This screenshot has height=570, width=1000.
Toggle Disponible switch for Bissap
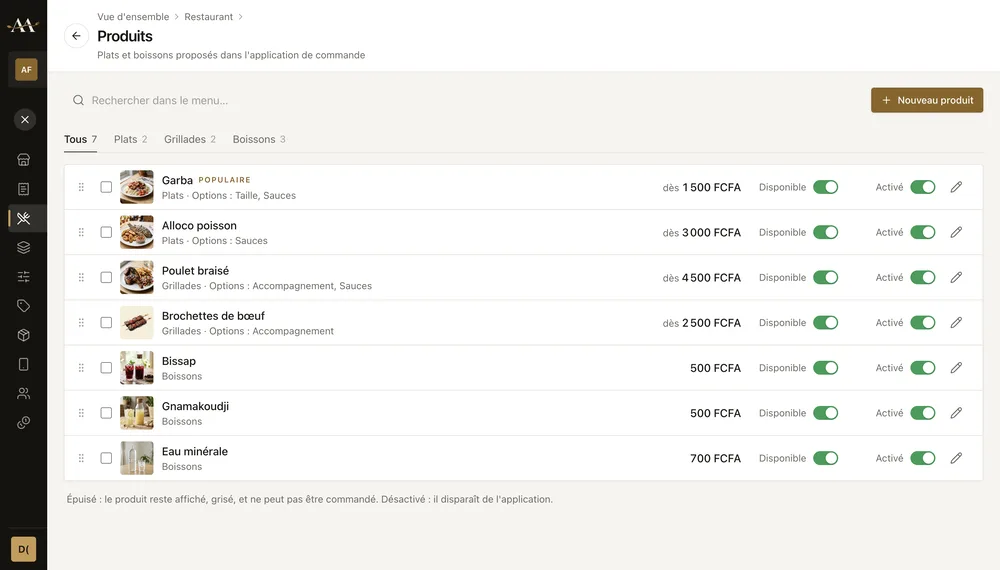tap(825, 368)
